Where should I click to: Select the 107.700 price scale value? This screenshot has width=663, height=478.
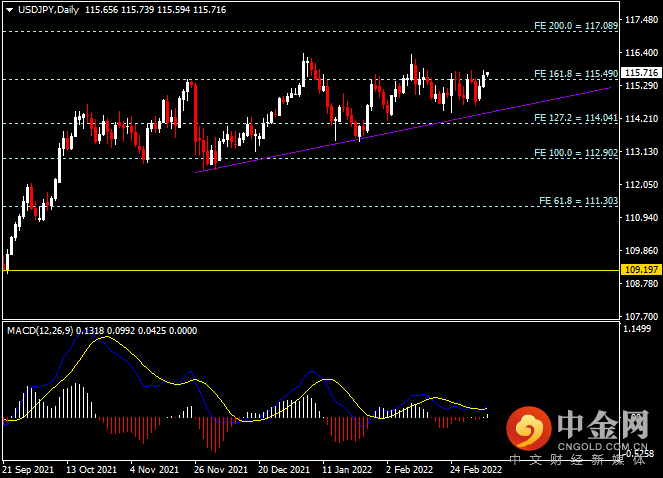click(x=641, y=316)
